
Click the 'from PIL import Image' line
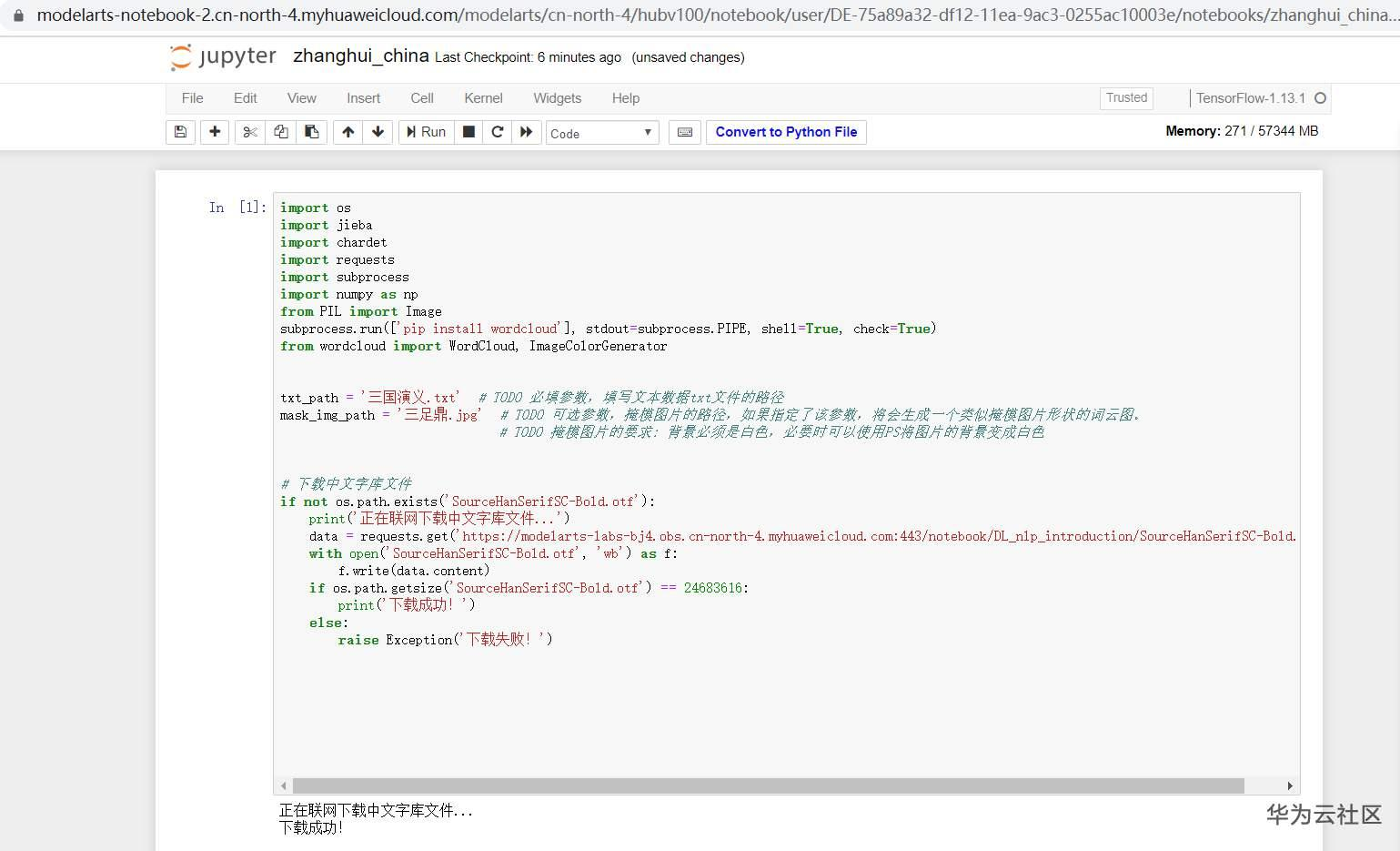pyautogui.click(x=360, y=311)
